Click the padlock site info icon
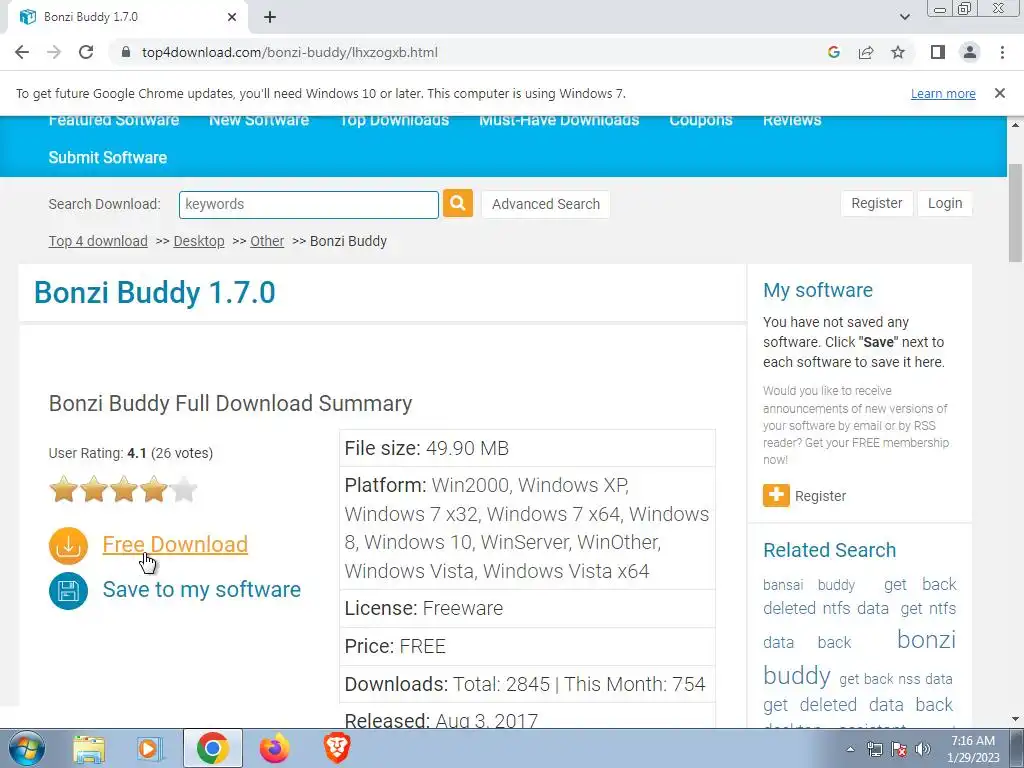Viewport: 1024px width, 768px height. tap(126, 52)
